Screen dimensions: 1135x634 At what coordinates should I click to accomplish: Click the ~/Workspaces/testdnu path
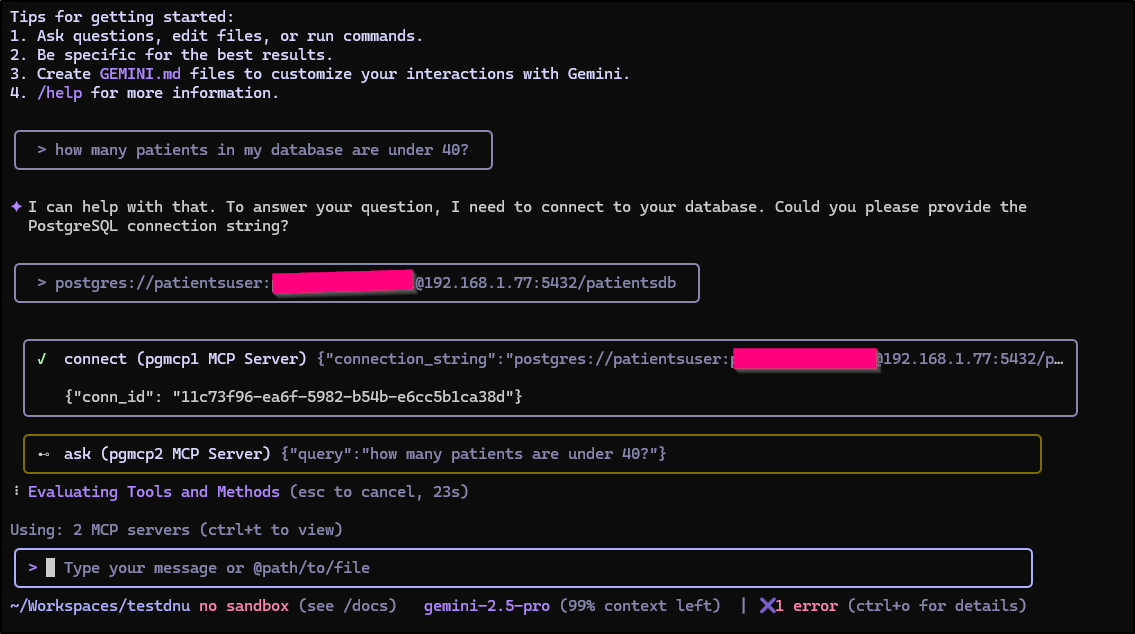click(x=100, y=606)
